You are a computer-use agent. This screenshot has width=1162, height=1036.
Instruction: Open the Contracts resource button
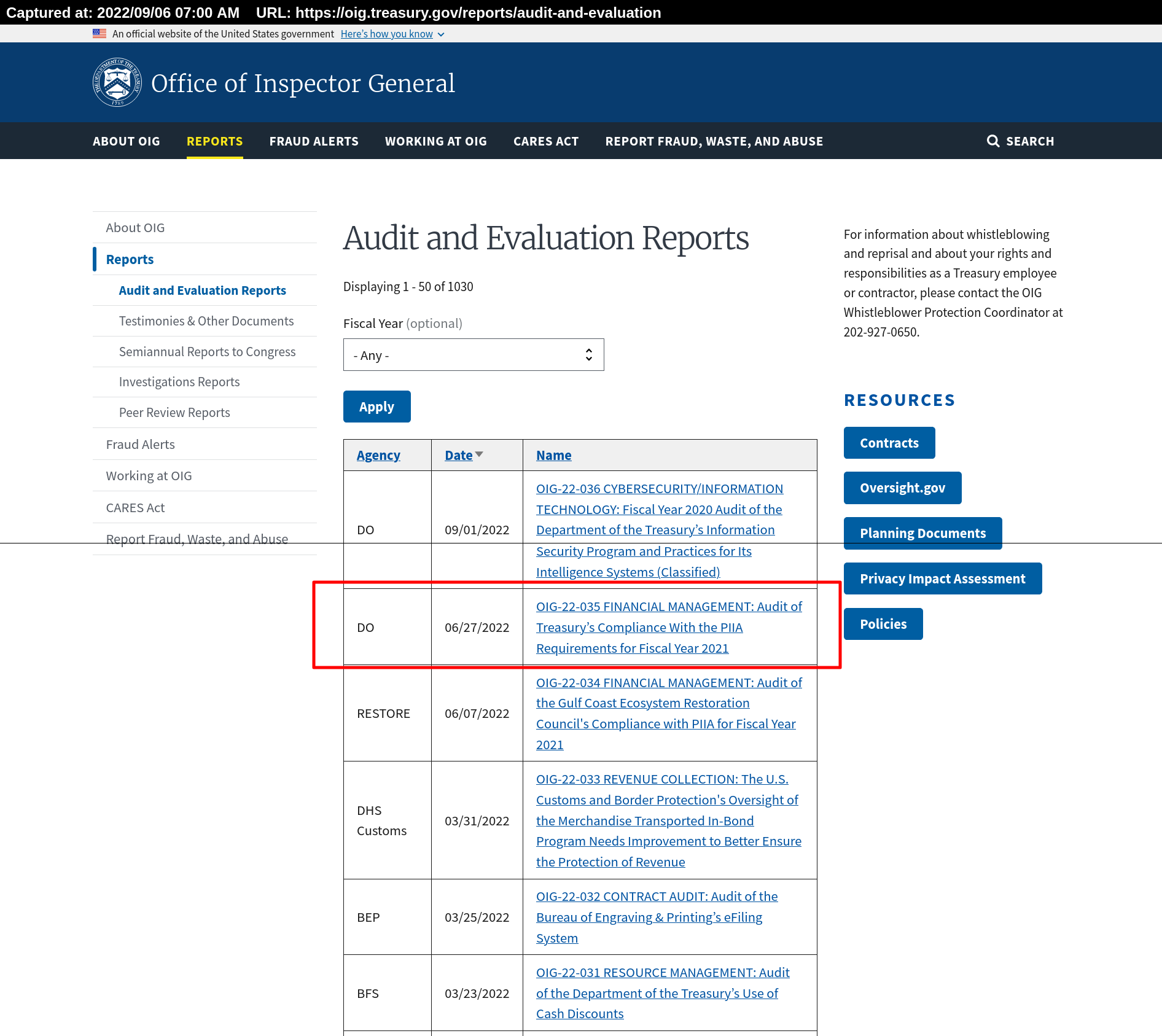[x=889, y=443]
